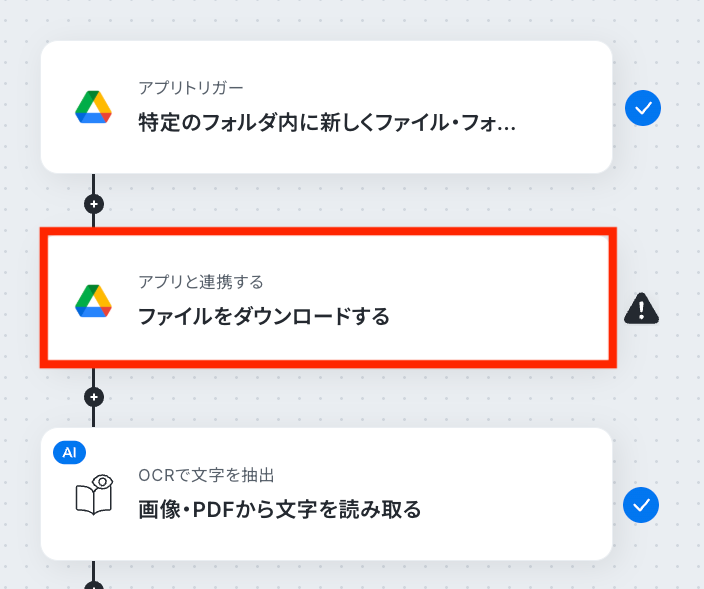Click the blue checkmark beside the trigger card

coord(643,108)
